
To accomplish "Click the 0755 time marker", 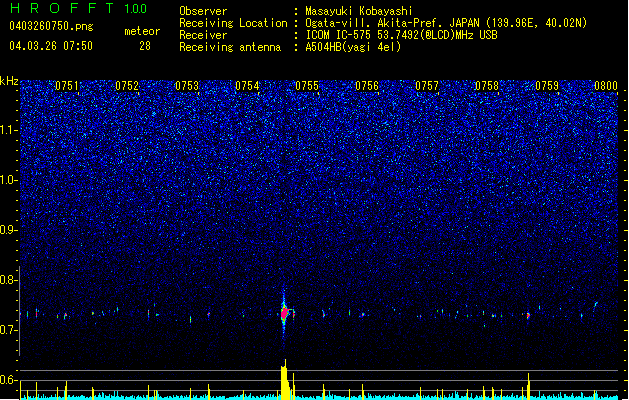I will point(307,86).
